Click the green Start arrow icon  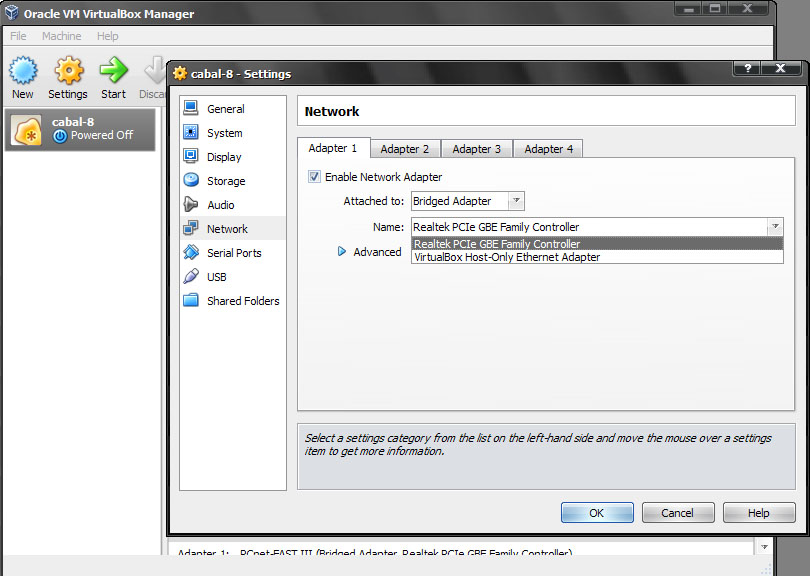tap(113, 70)
